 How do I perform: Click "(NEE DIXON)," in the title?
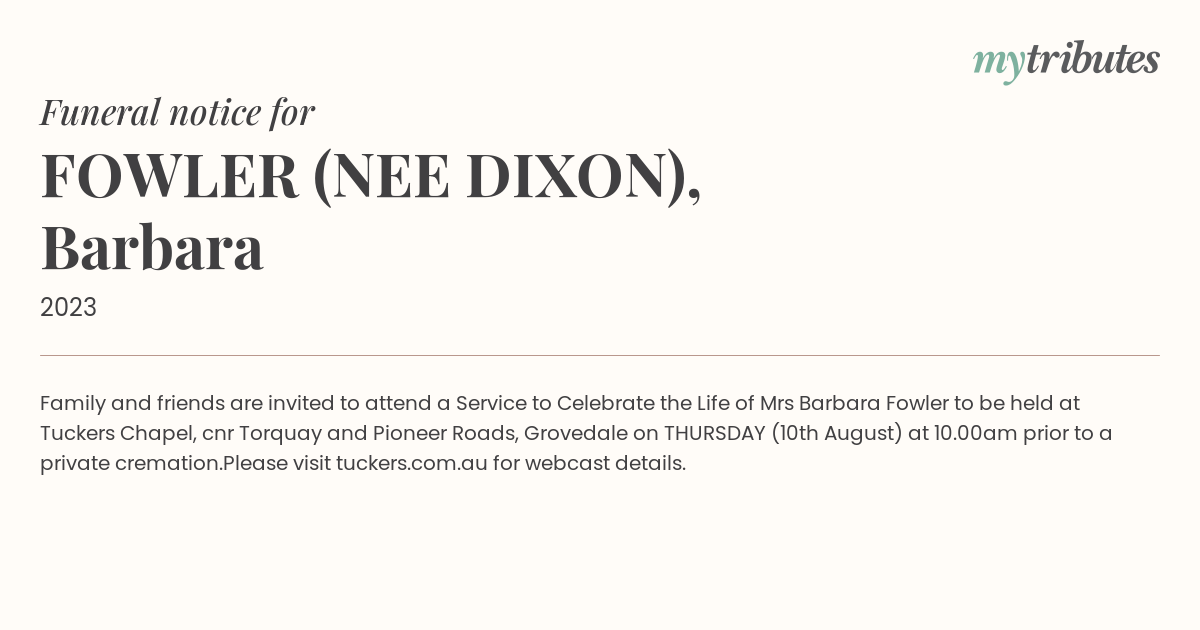coord(507,178)
